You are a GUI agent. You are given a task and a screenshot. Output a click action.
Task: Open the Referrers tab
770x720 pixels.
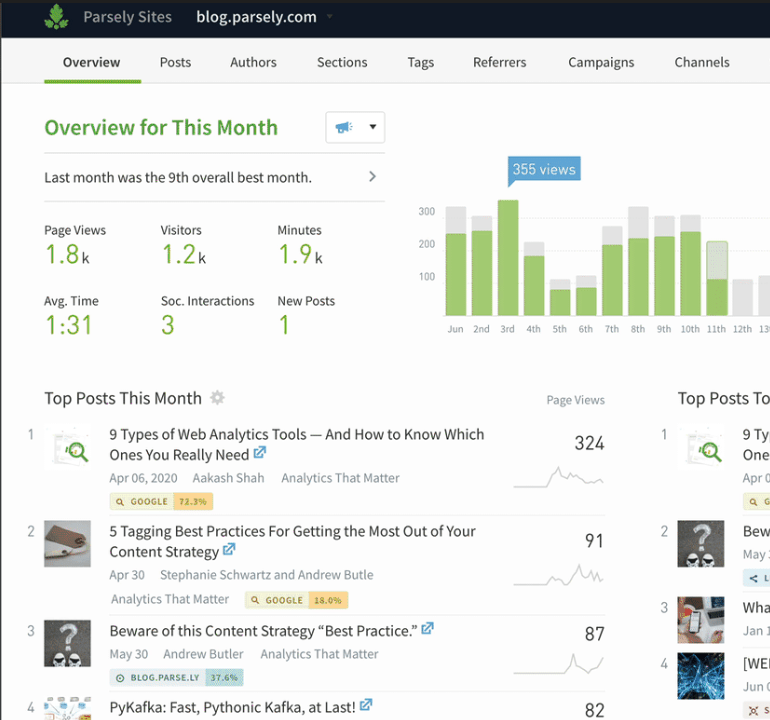499,62
